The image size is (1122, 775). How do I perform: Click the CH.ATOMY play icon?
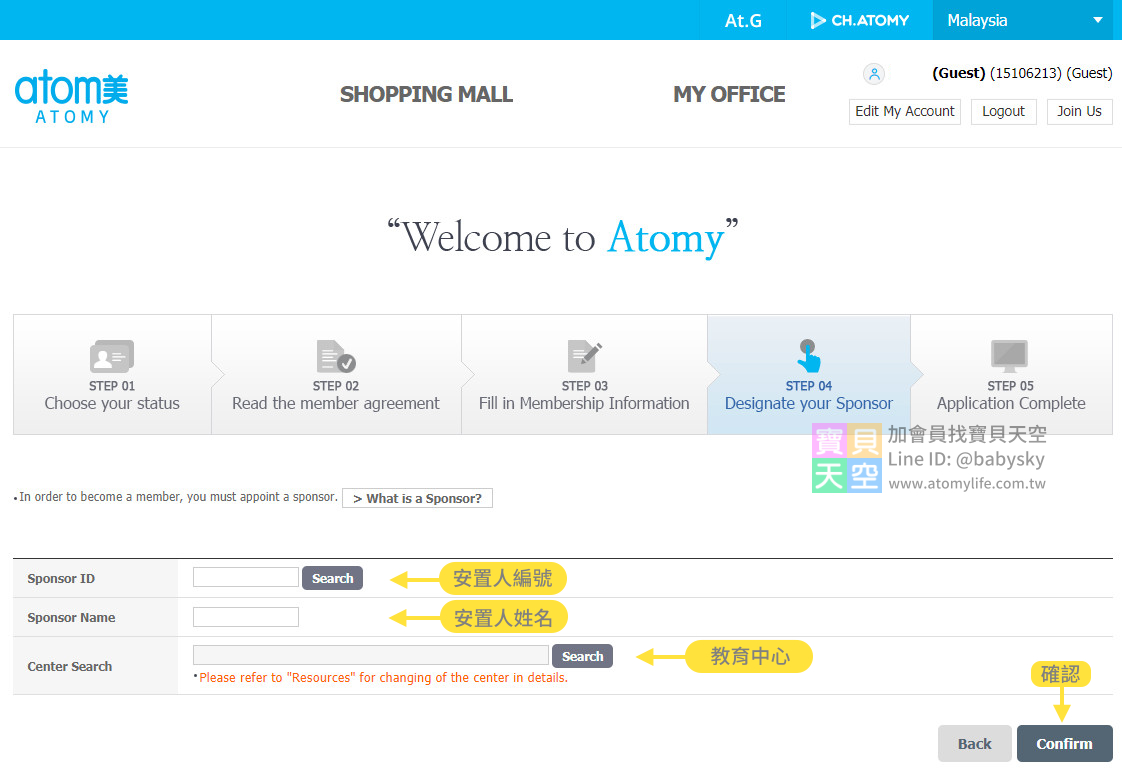click(817, 21)
